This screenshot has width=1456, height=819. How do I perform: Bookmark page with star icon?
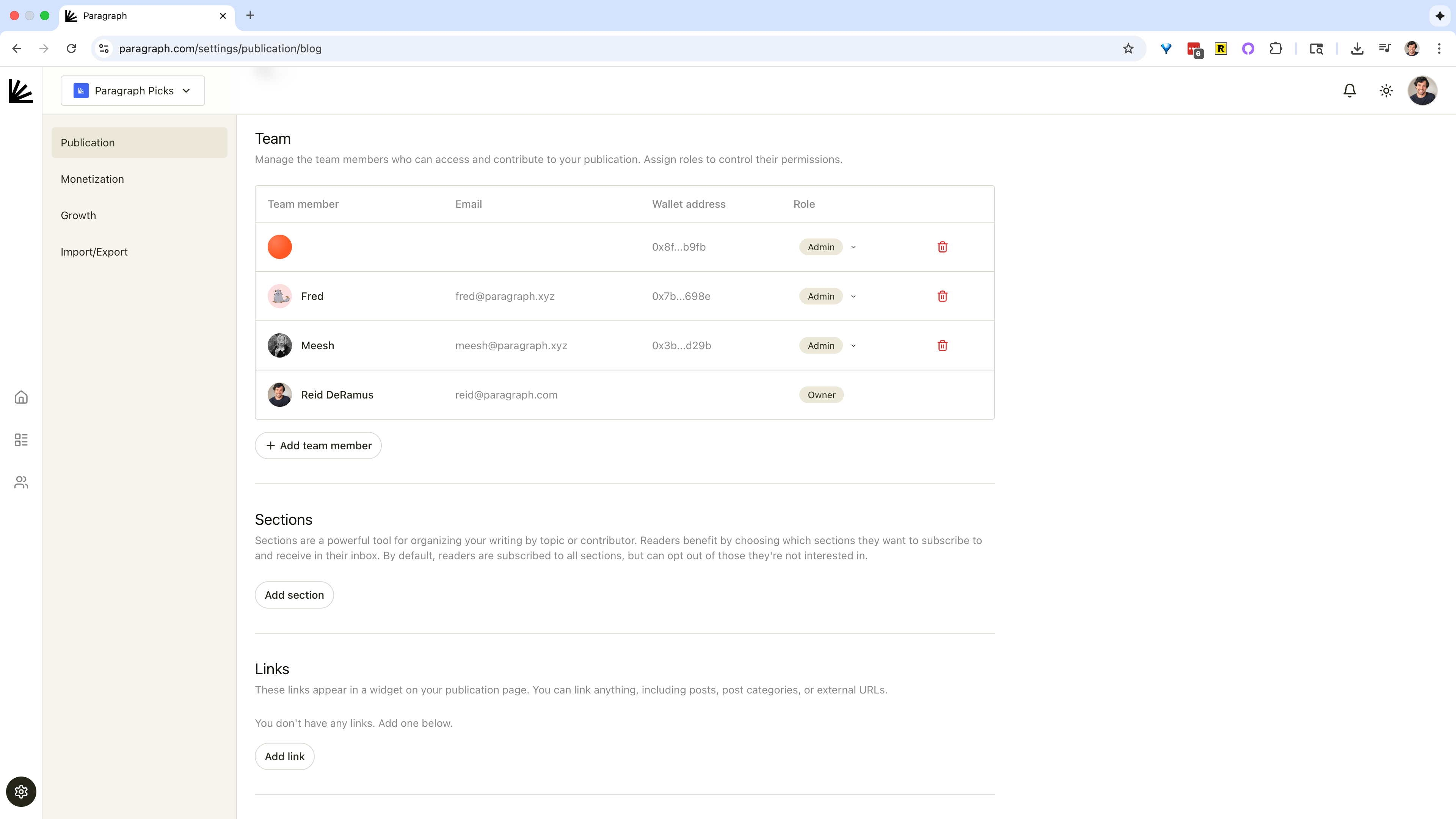coord(1128,49)
